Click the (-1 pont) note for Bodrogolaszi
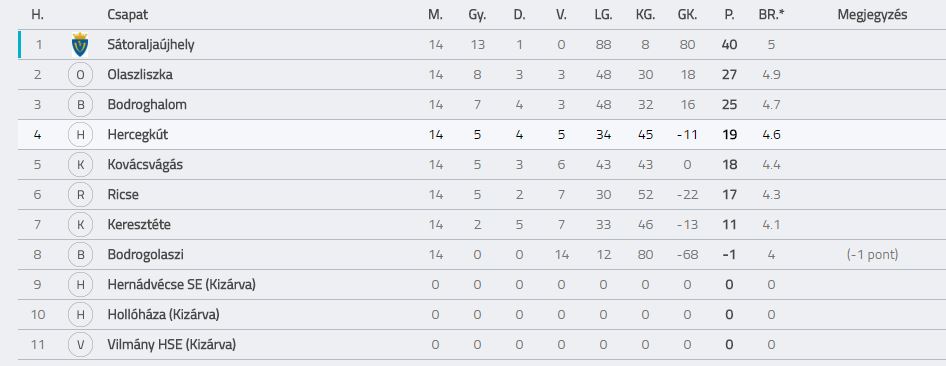This screenshot has width=946, height=366. point(872,255)
